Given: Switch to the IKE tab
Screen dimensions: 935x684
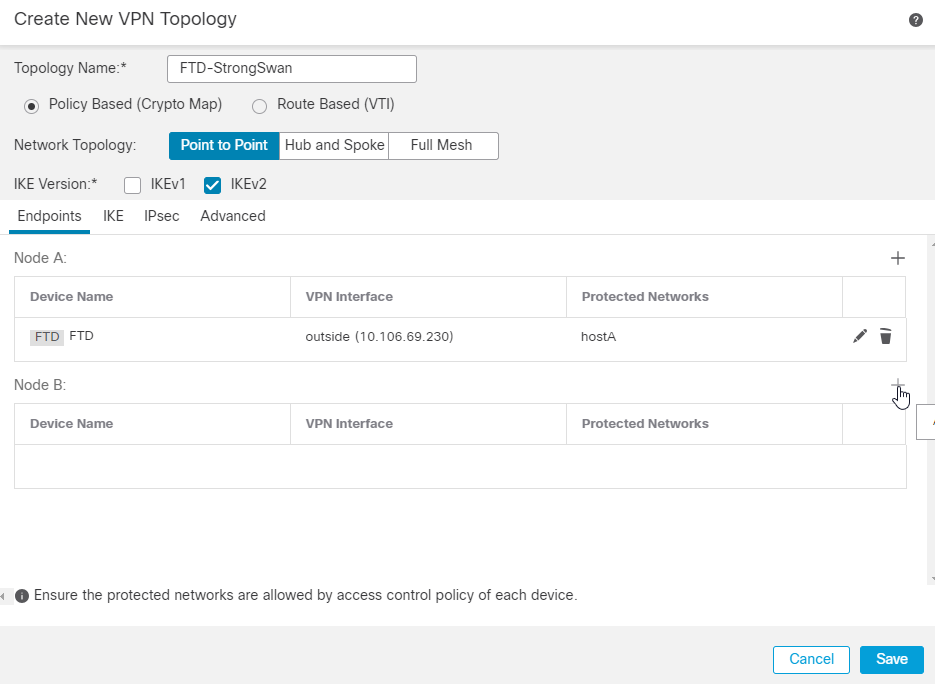Looking at the screenshot, I should coord(113,216).
